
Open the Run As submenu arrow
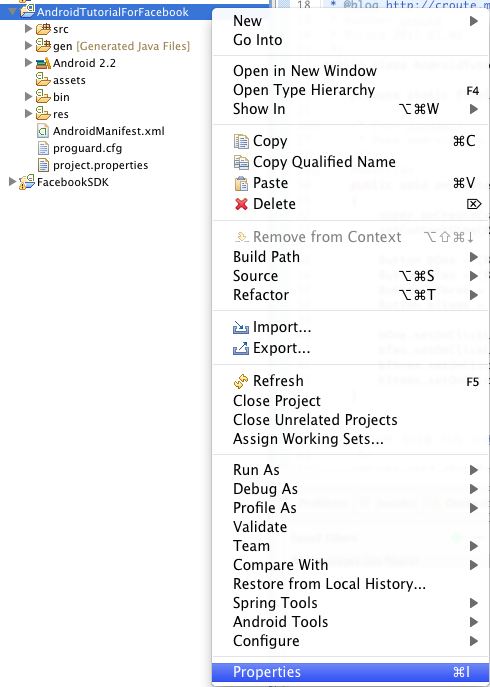coord(474,470)
